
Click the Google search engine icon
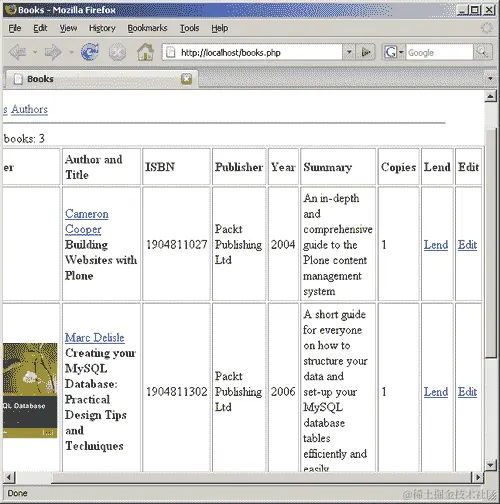390,52
